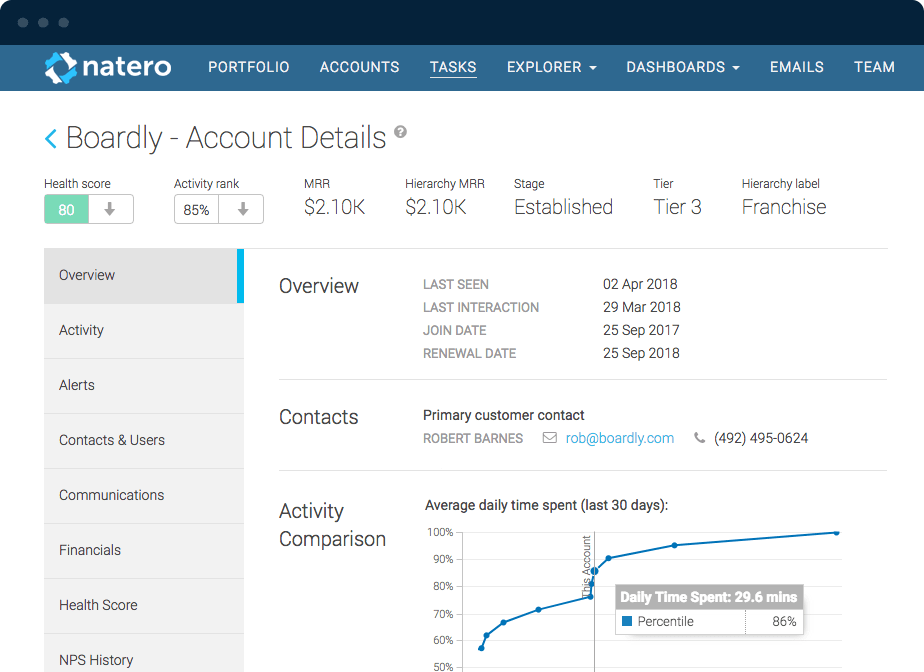Open the Contacts & Users section
This screenshot has width=924, height=672.
pyautogui.click(x=144, y=441)
